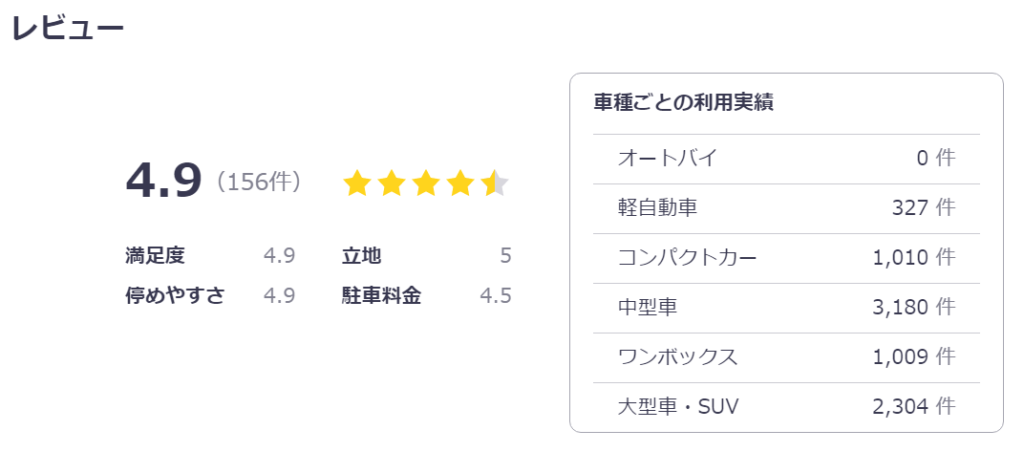Screen dimensions: 1024x452
Task: Click the 車種ごとの利用実績 table title
Action: point(683,103)
